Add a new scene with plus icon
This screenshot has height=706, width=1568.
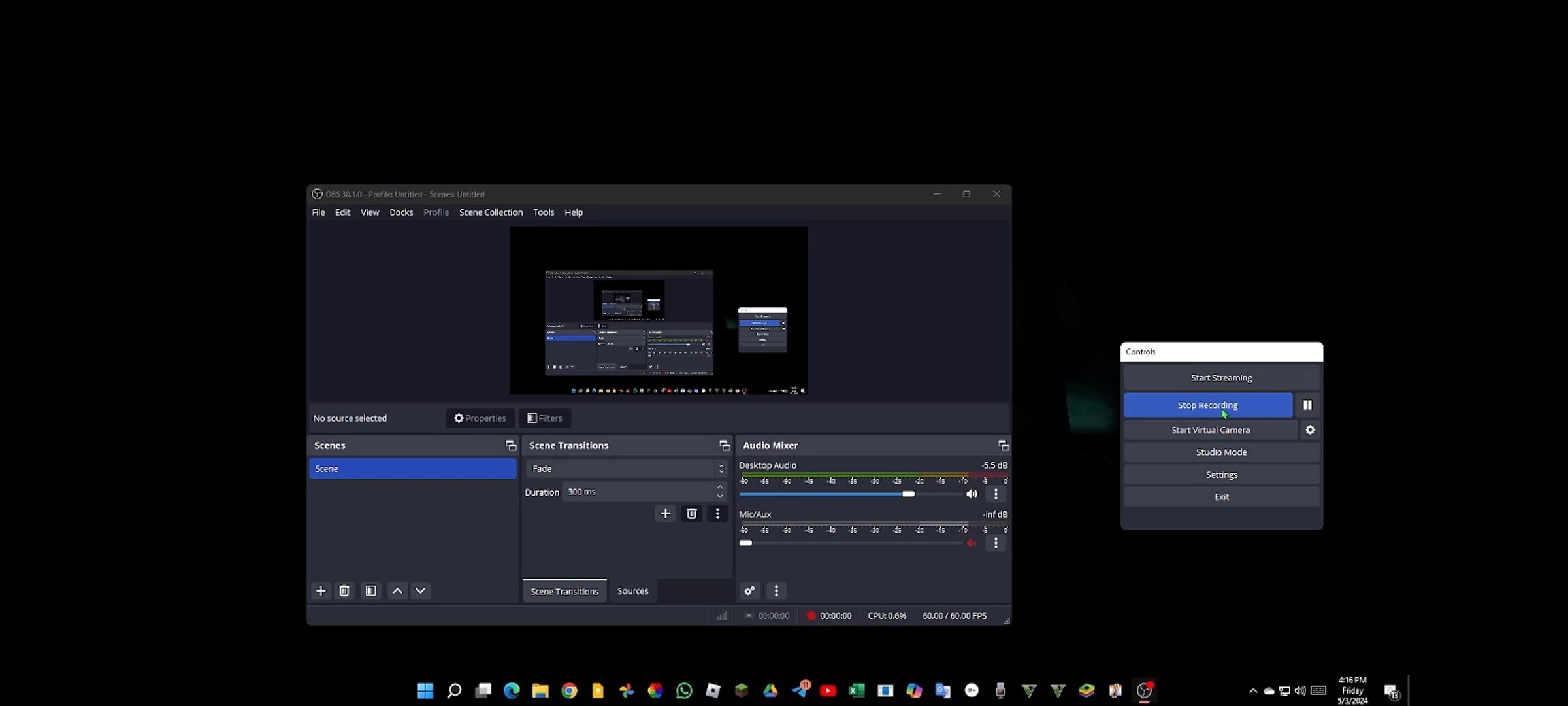point(321,591)
